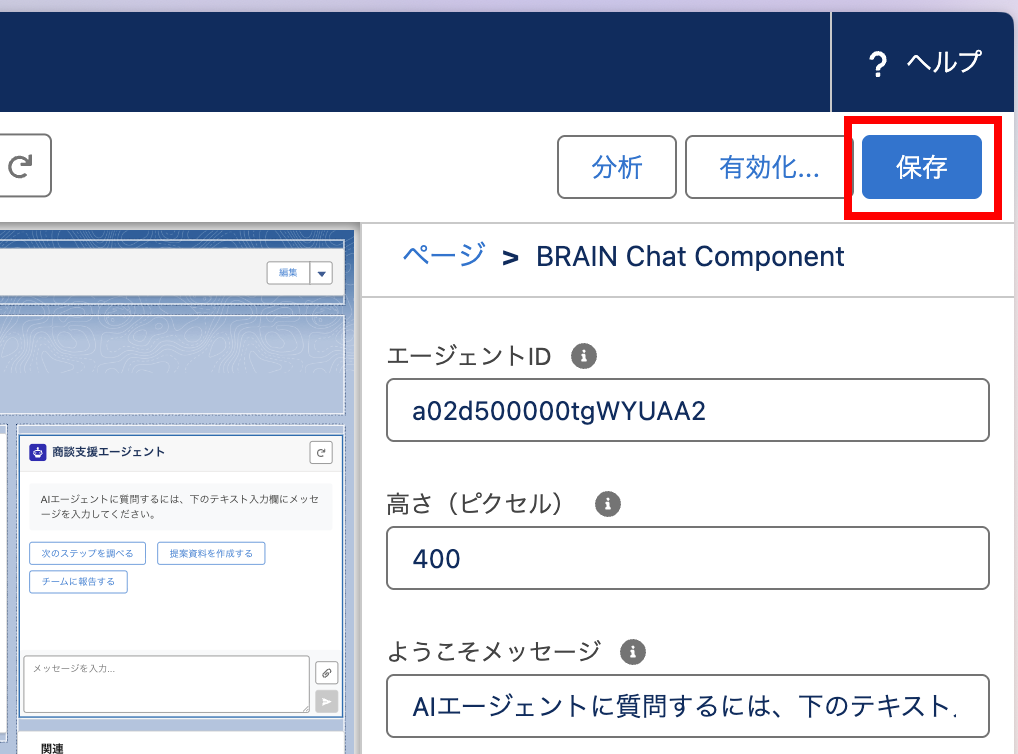Click the ようこそメッセージ text field
The image size is (1018, 754).
point(687,706)
